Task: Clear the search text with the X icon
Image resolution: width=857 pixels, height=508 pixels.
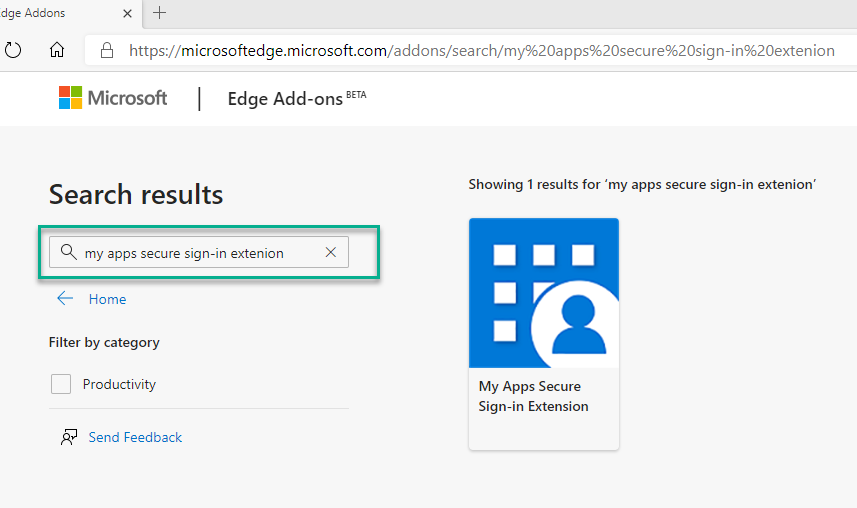Action: coord(331,252)
